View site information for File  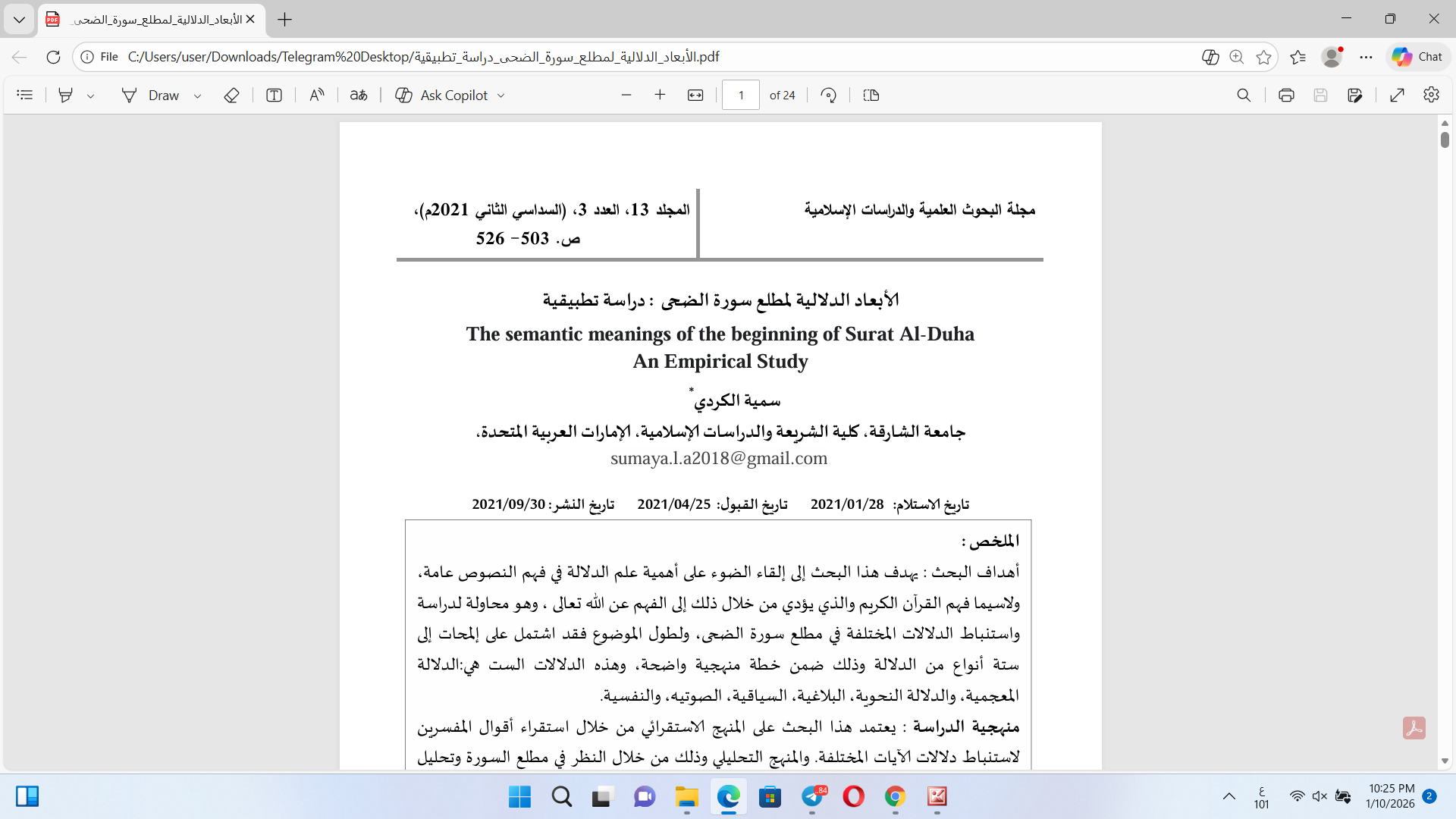[100, 57]
